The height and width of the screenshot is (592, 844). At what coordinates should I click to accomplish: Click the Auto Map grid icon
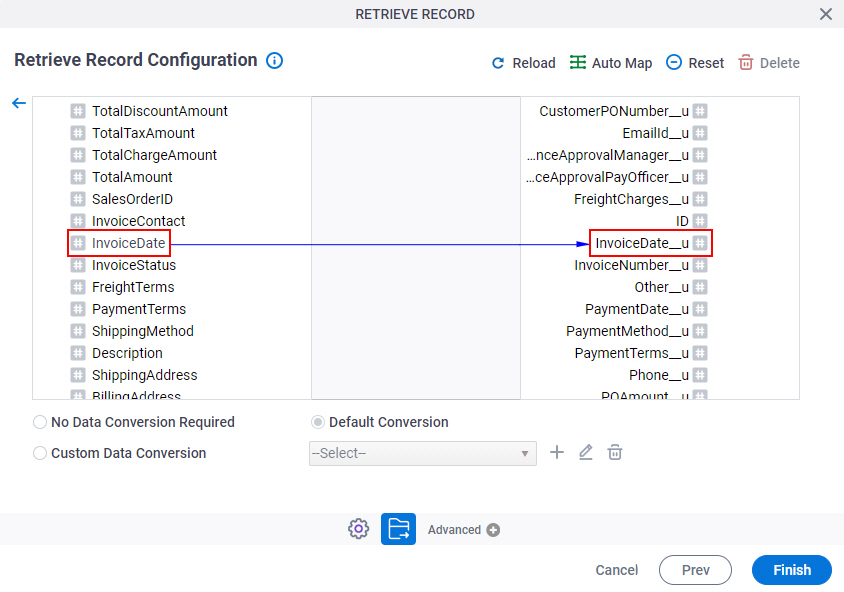578,62
